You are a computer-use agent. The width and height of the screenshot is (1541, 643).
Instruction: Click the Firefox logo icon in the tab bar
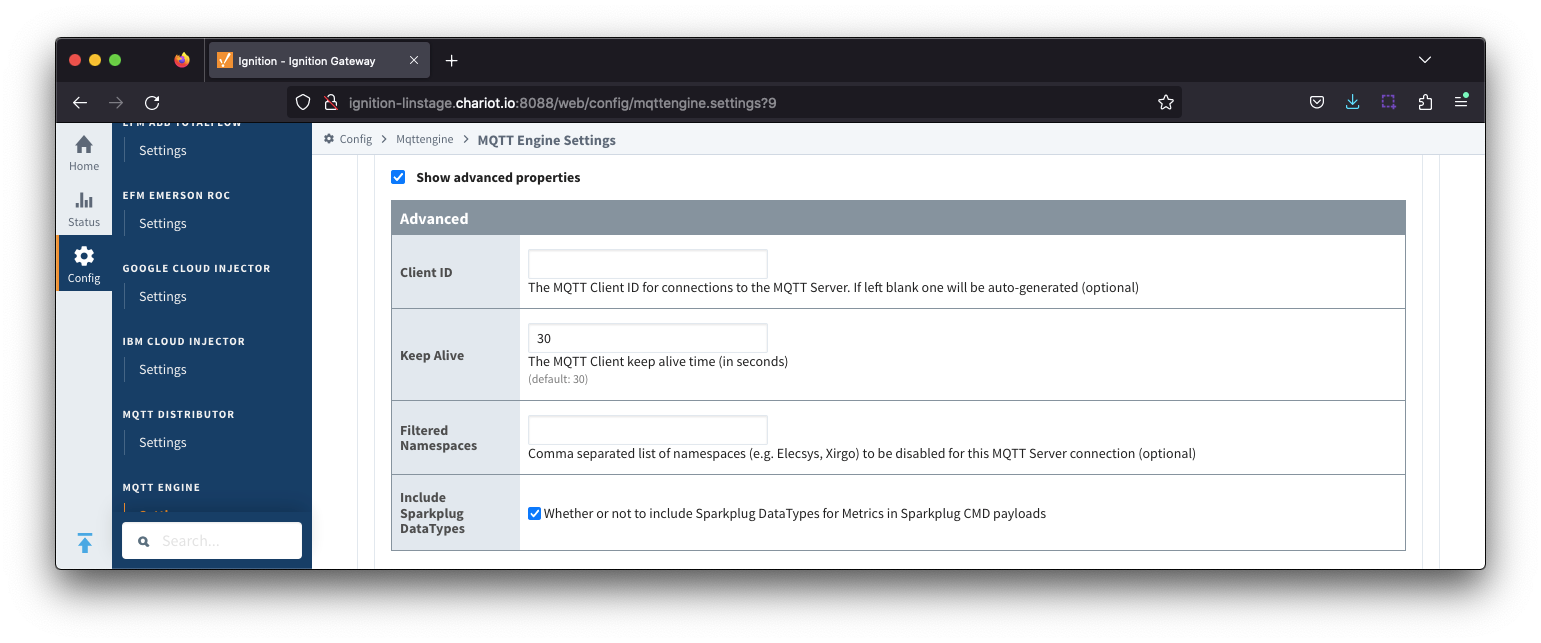pos(181,60)
